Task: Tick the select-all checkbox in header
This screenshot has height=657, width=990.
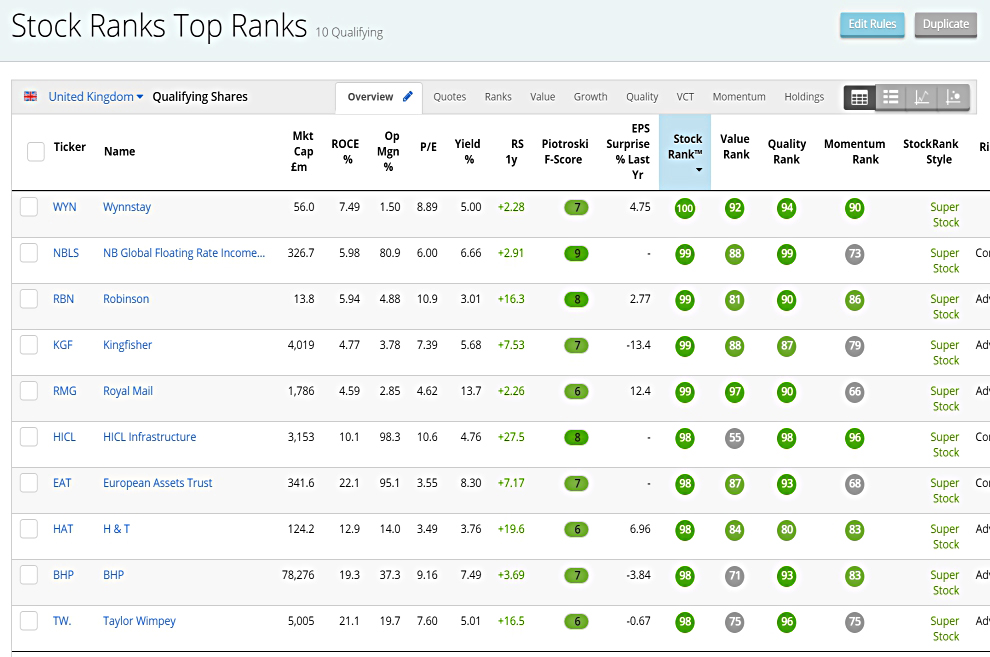Action: pos(36,151)
